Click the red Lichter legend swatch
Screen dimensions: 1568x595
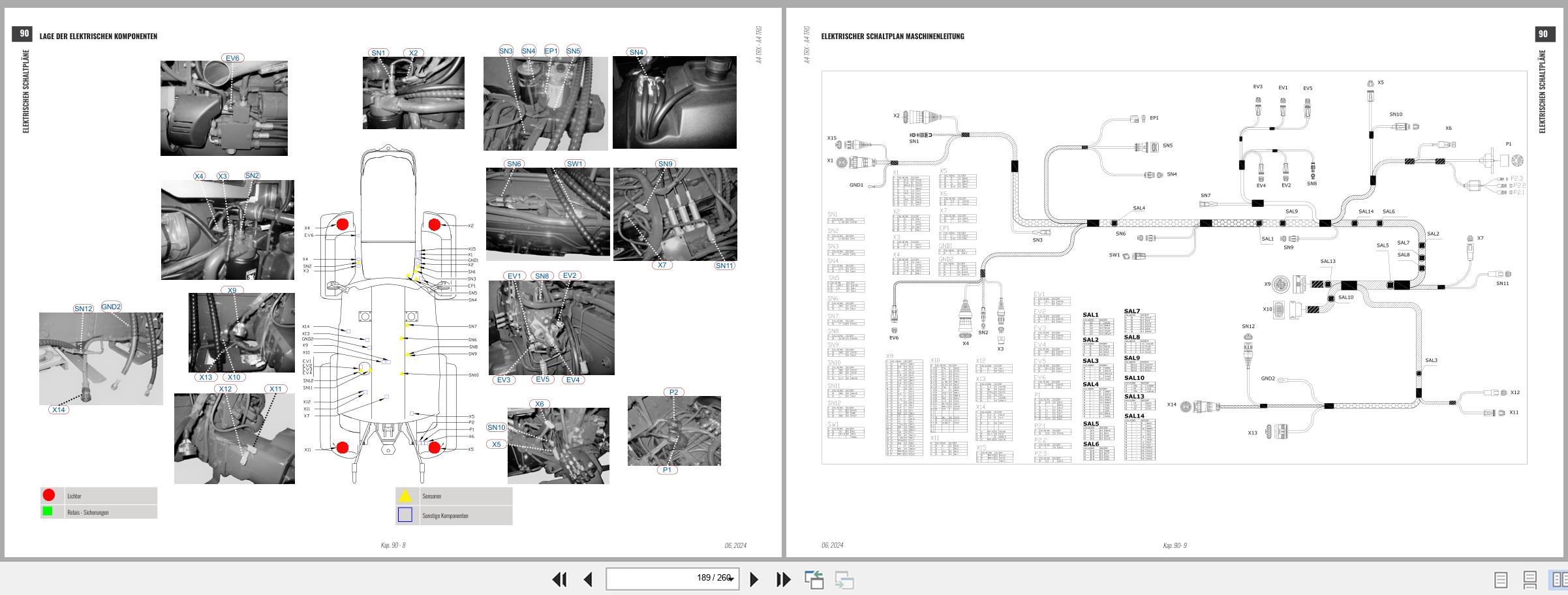tap(48, 495)
